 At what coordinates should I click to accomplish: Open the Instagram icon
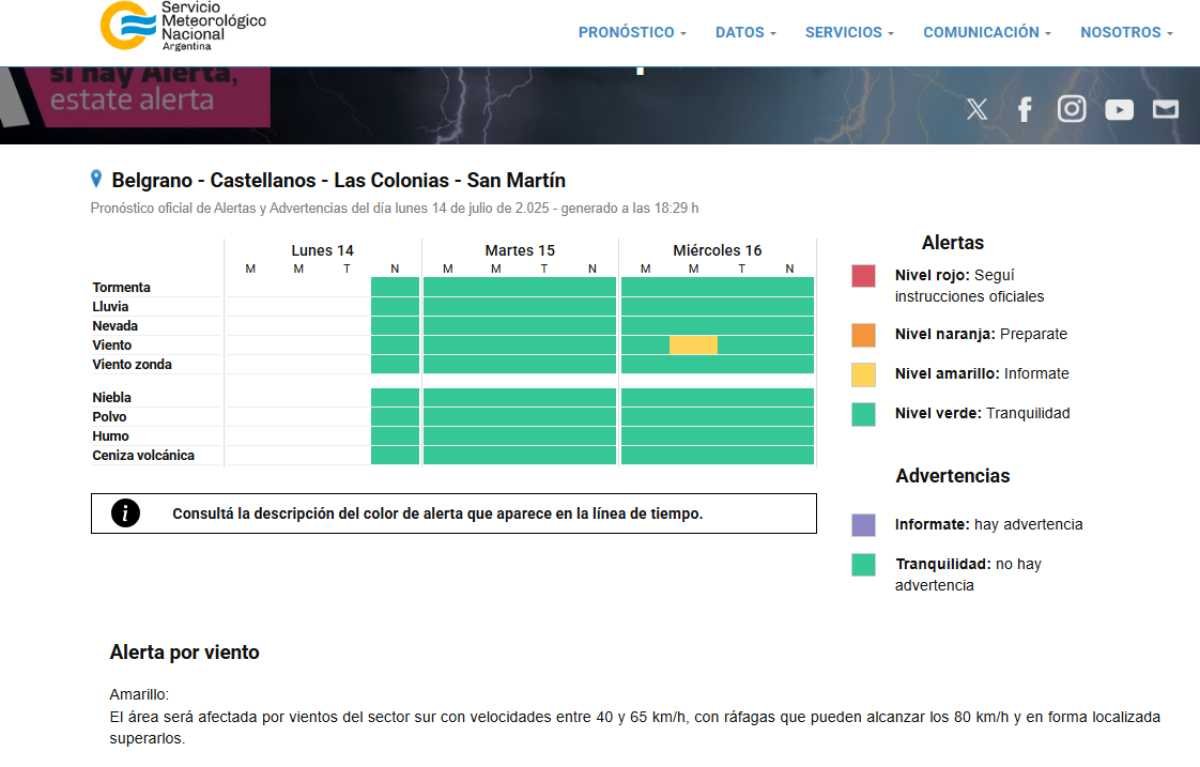point(1071,109)
